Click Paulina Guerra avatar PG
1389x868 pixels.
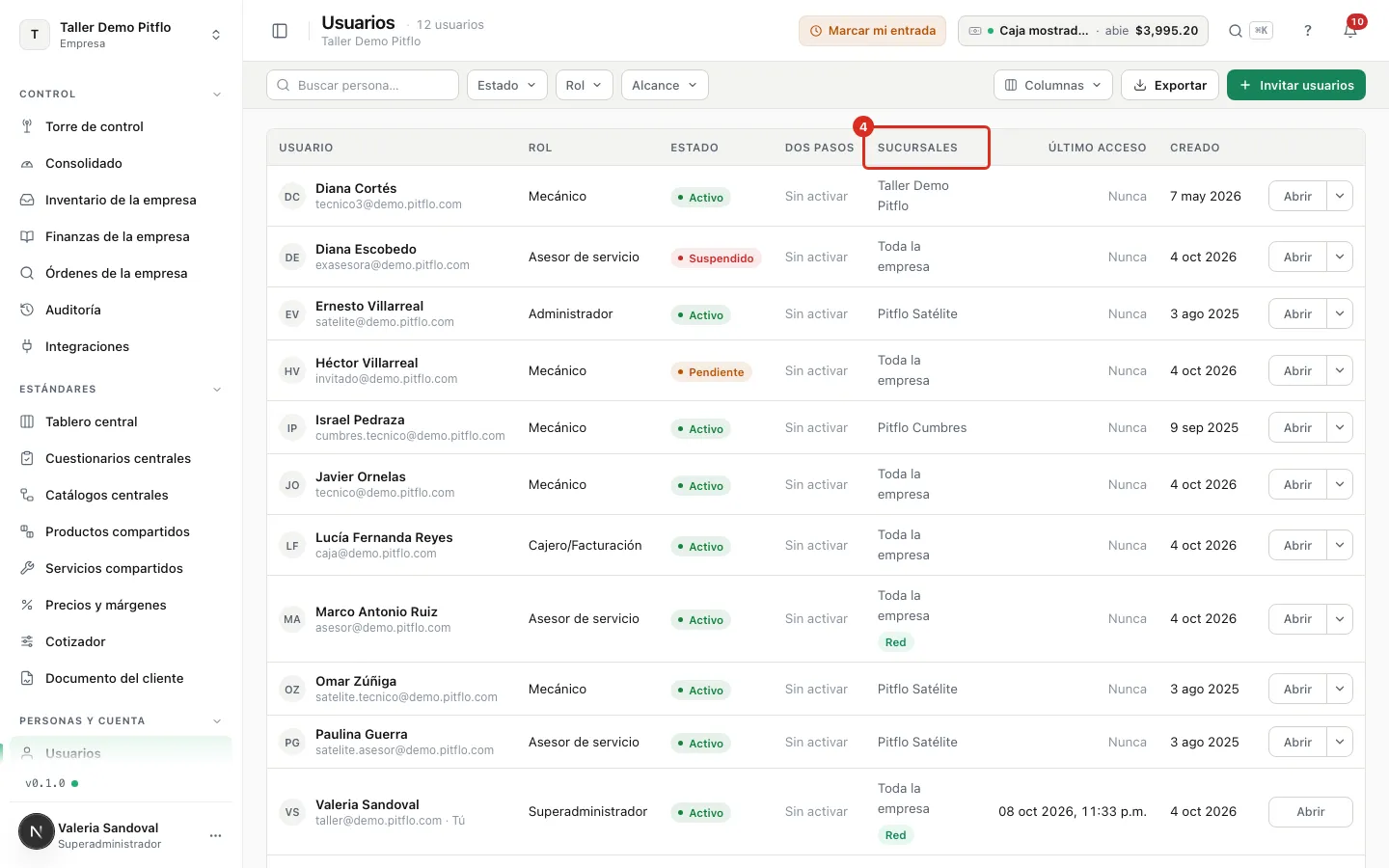[x=292, y=743]
